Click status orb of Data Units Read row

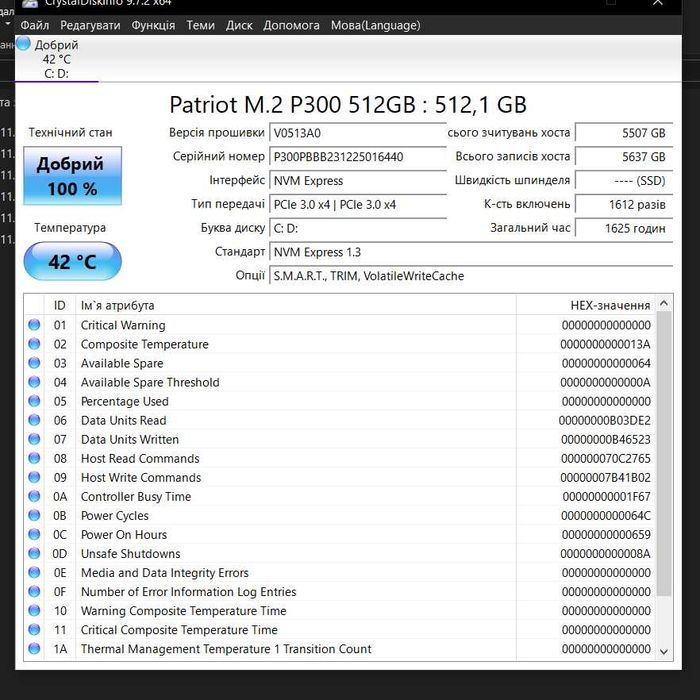click(34, 420)
